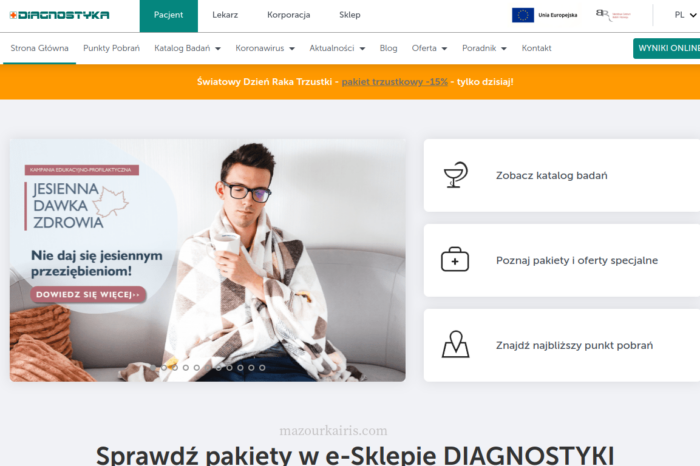Click Dowiedz się więcej banner button

click(88, 295)
